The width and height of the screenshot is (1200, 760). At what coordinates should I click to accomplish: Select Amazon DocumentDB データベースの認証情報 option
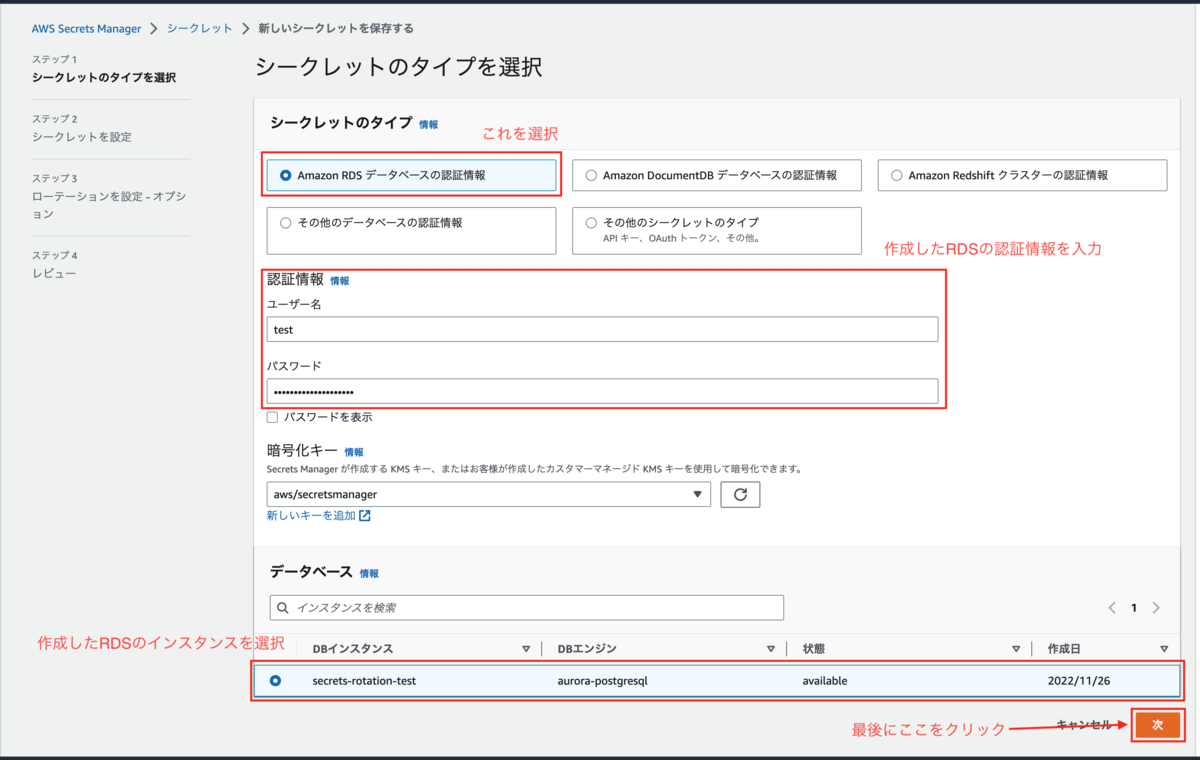717,175
